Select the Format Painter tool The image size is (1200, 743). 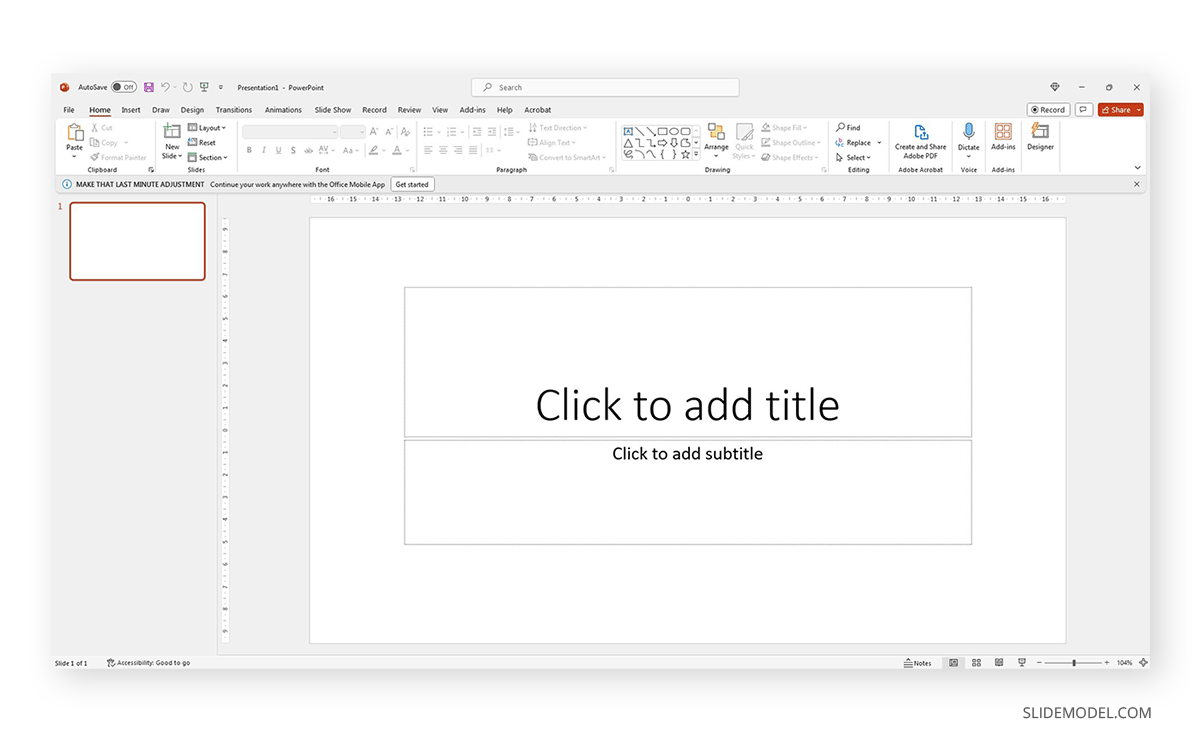[x=118, y=157]
